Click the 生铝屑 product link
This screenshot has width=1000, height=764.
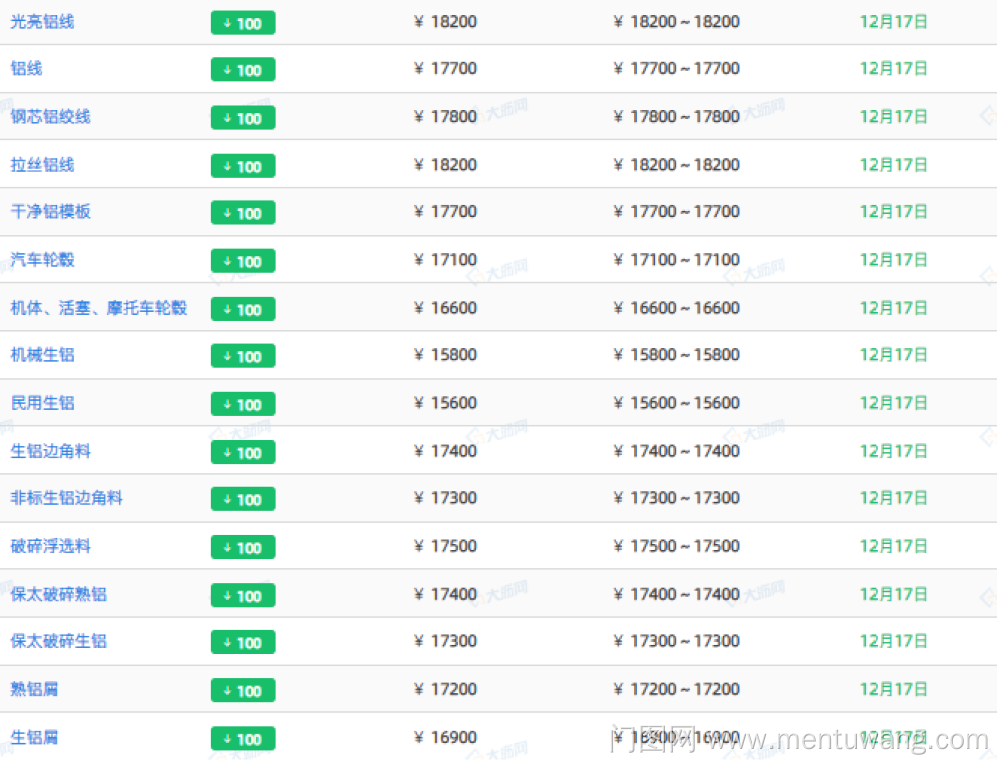[x=34, y=737]
